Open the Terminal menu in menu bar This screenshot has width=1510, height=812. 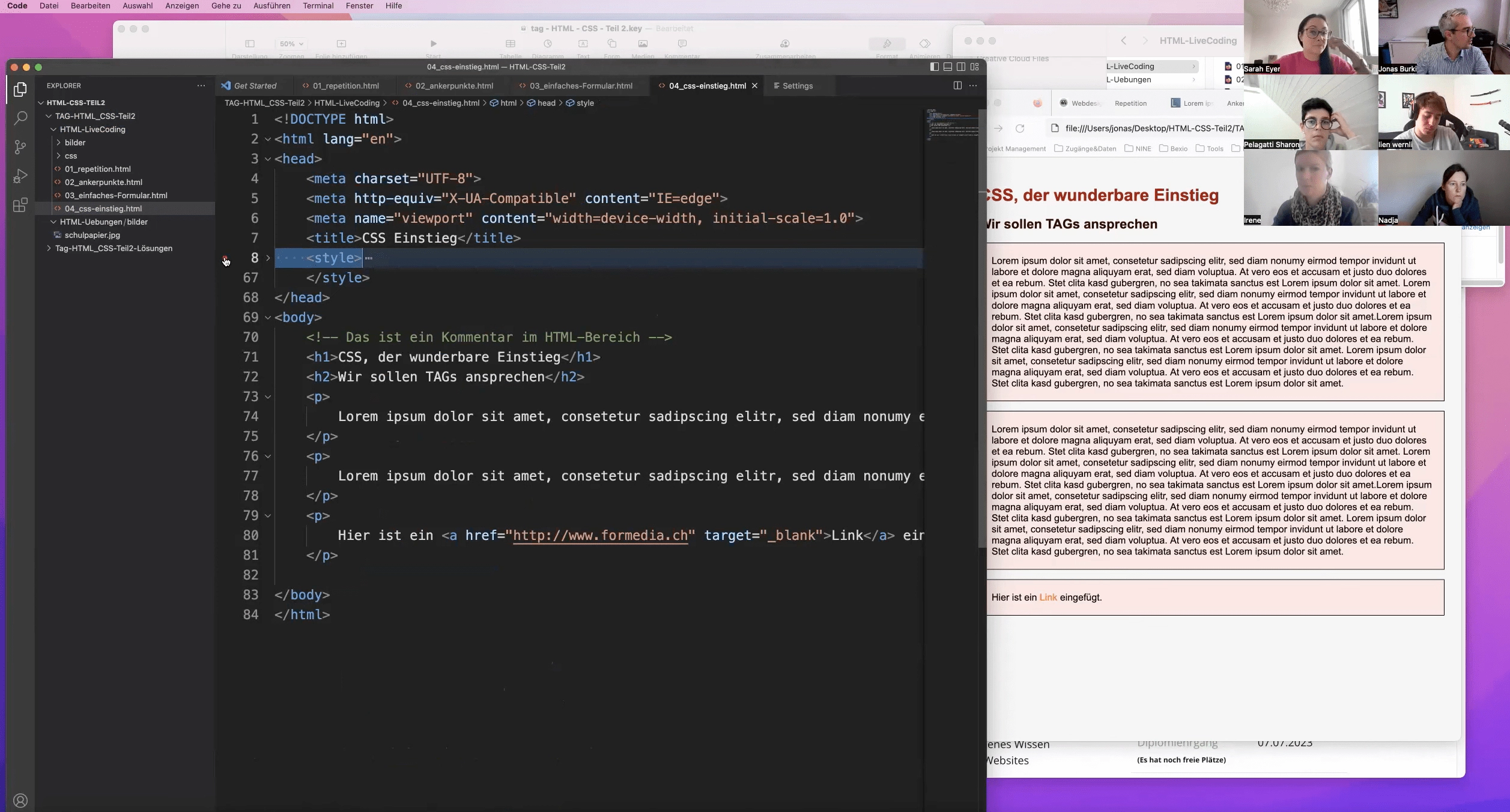(318, 6)
